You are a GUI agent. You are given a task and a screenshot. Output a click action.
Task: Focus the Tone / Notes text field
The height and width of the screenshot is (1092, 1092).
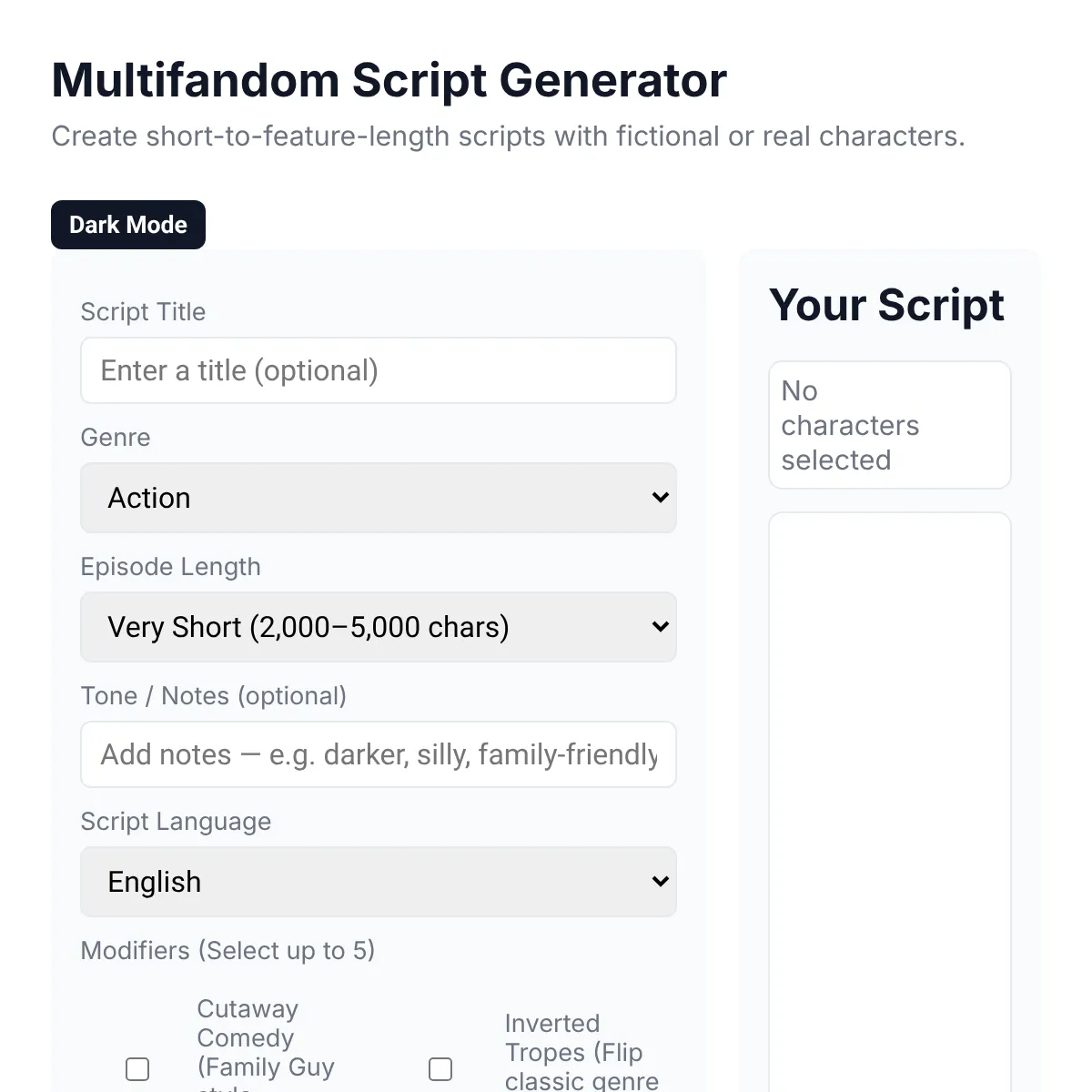tap(379, 754)
